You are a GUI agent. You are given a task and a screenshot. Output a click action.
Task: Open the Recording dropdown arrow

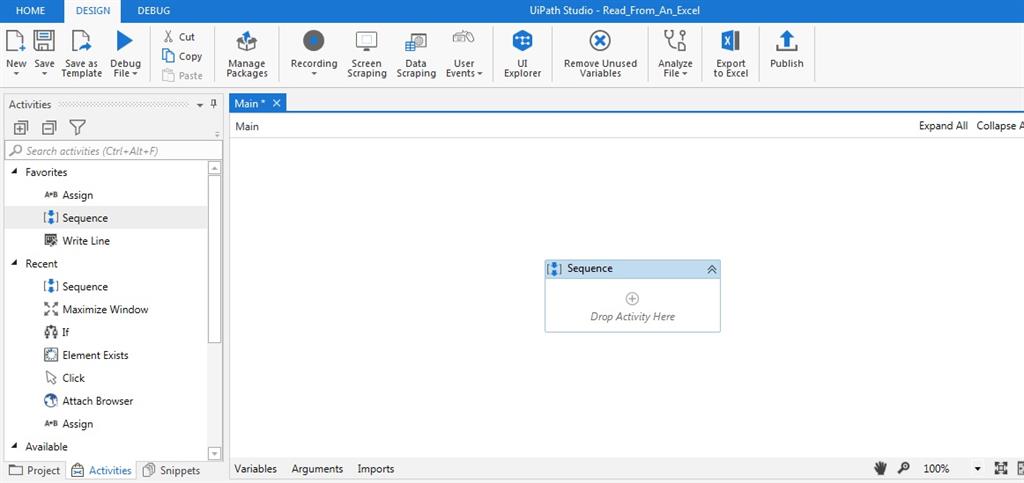coord(313,74)
